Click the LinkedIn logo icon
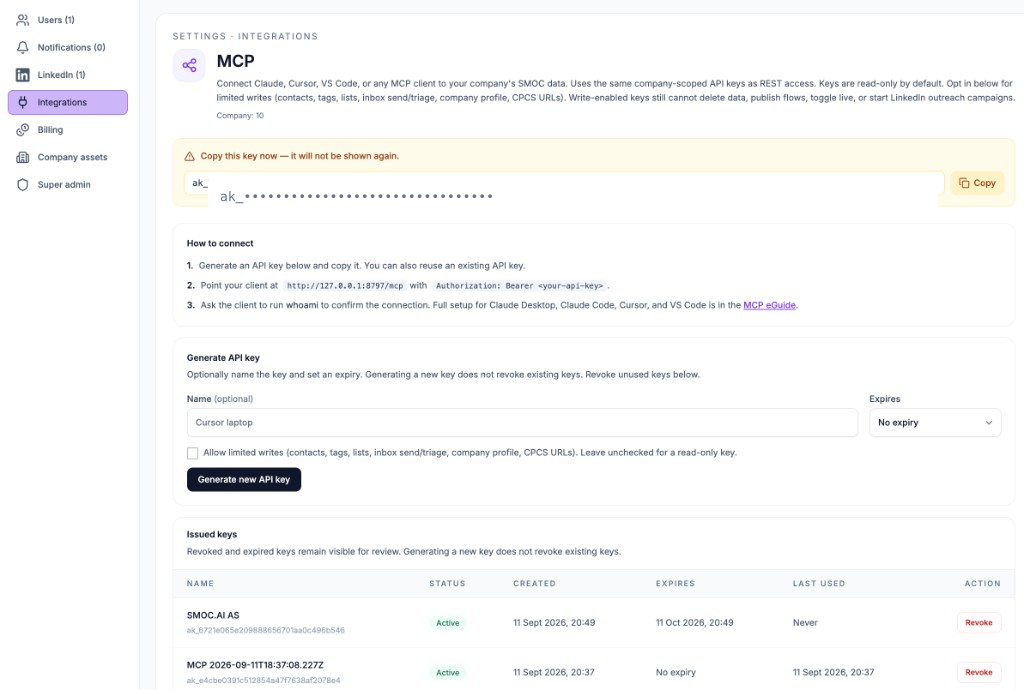 pyautogui.click(x=23, y=75)
